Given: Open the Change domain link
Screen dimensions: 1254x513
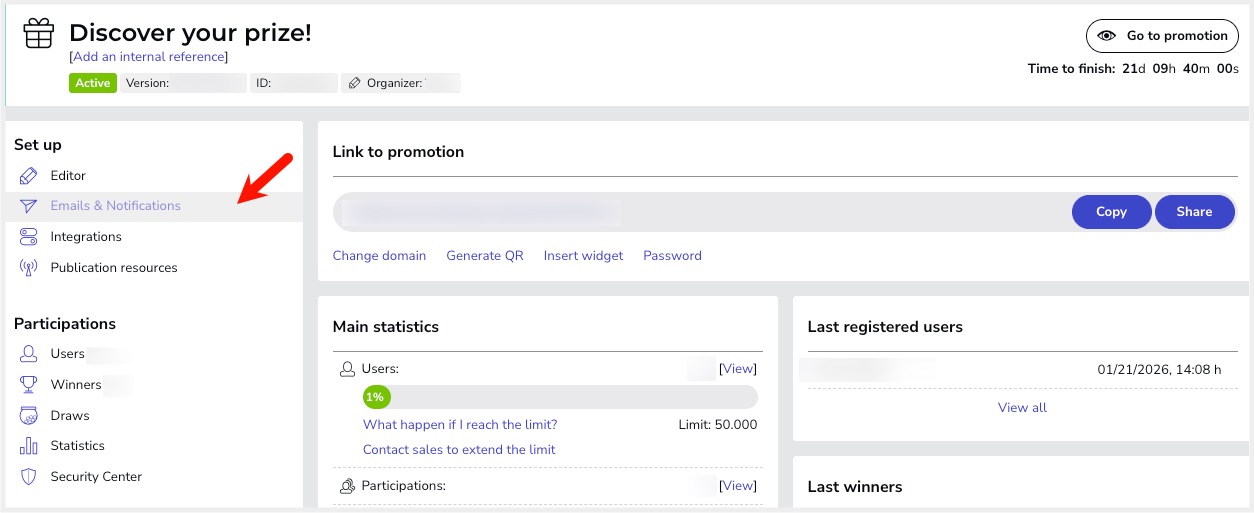Looking at the screenshot, I should click(x=379, y=256).
